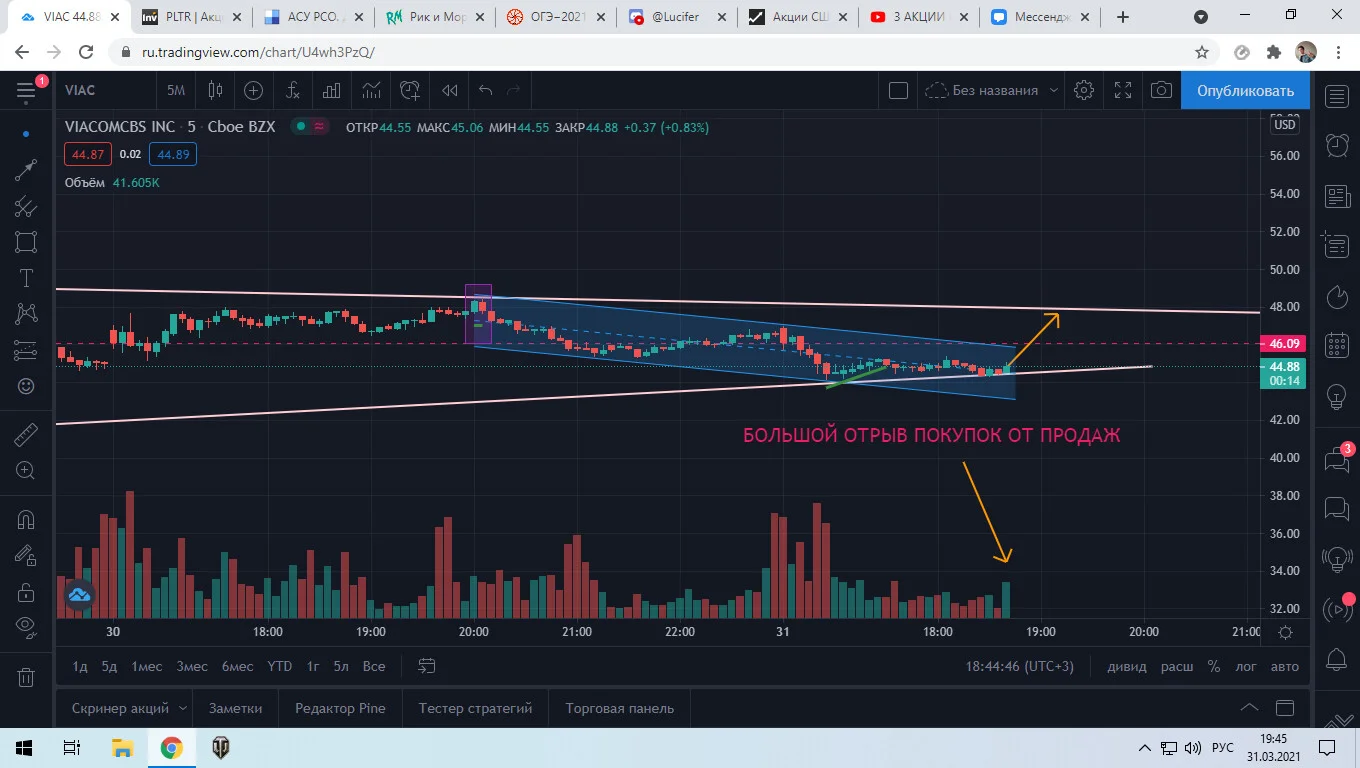Viewport: 1360px width, 768px height.
Task: Collapse the bottom panel with chevron
Action: click(1249, 708)
